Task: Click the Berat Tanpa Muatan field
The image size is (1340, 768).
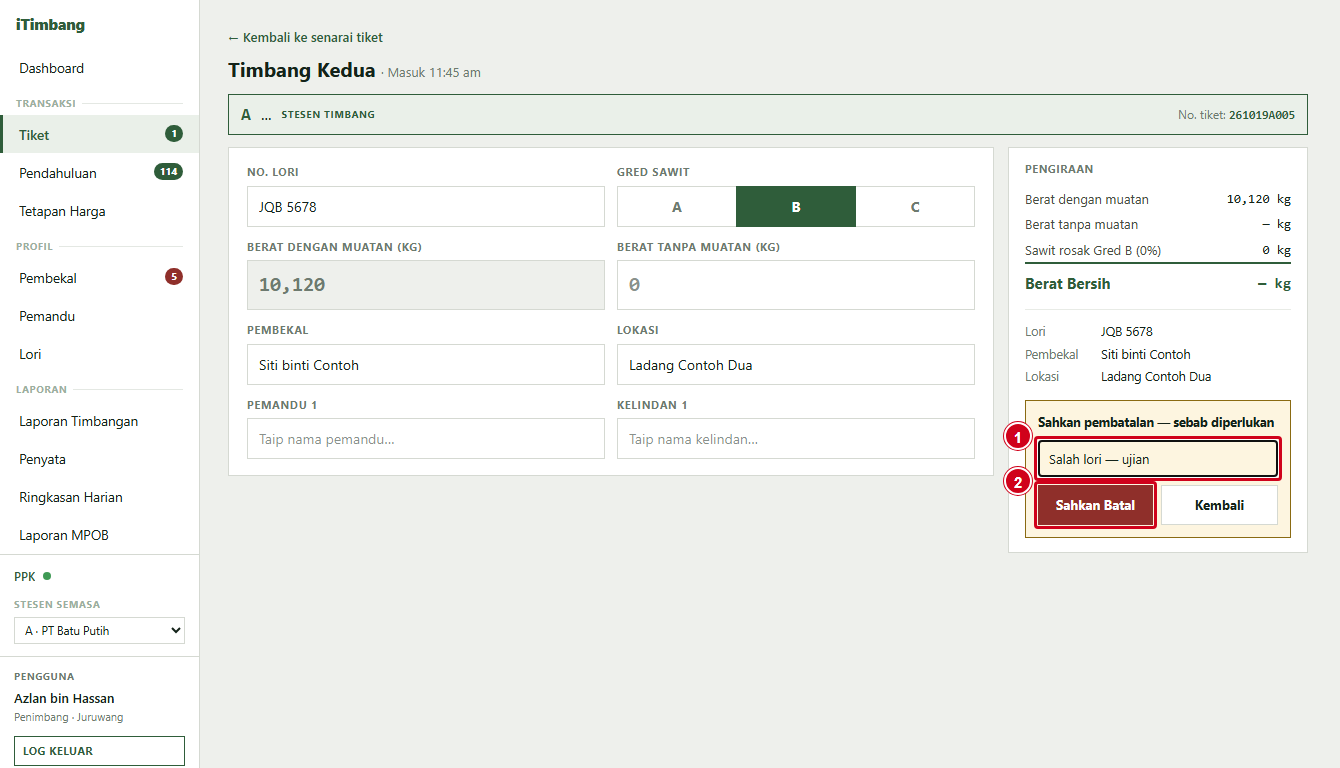Action: [796, 285]
